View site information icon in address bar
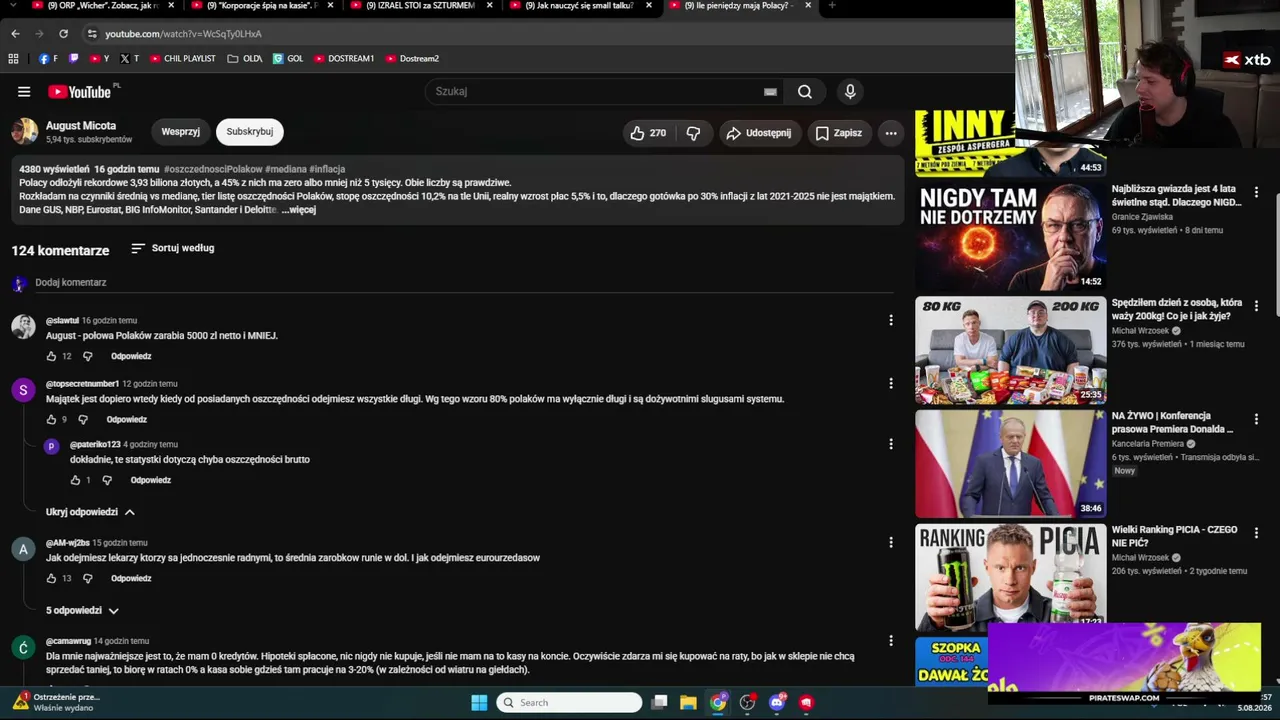This screenshot has height=720, width=1280. 92,34
